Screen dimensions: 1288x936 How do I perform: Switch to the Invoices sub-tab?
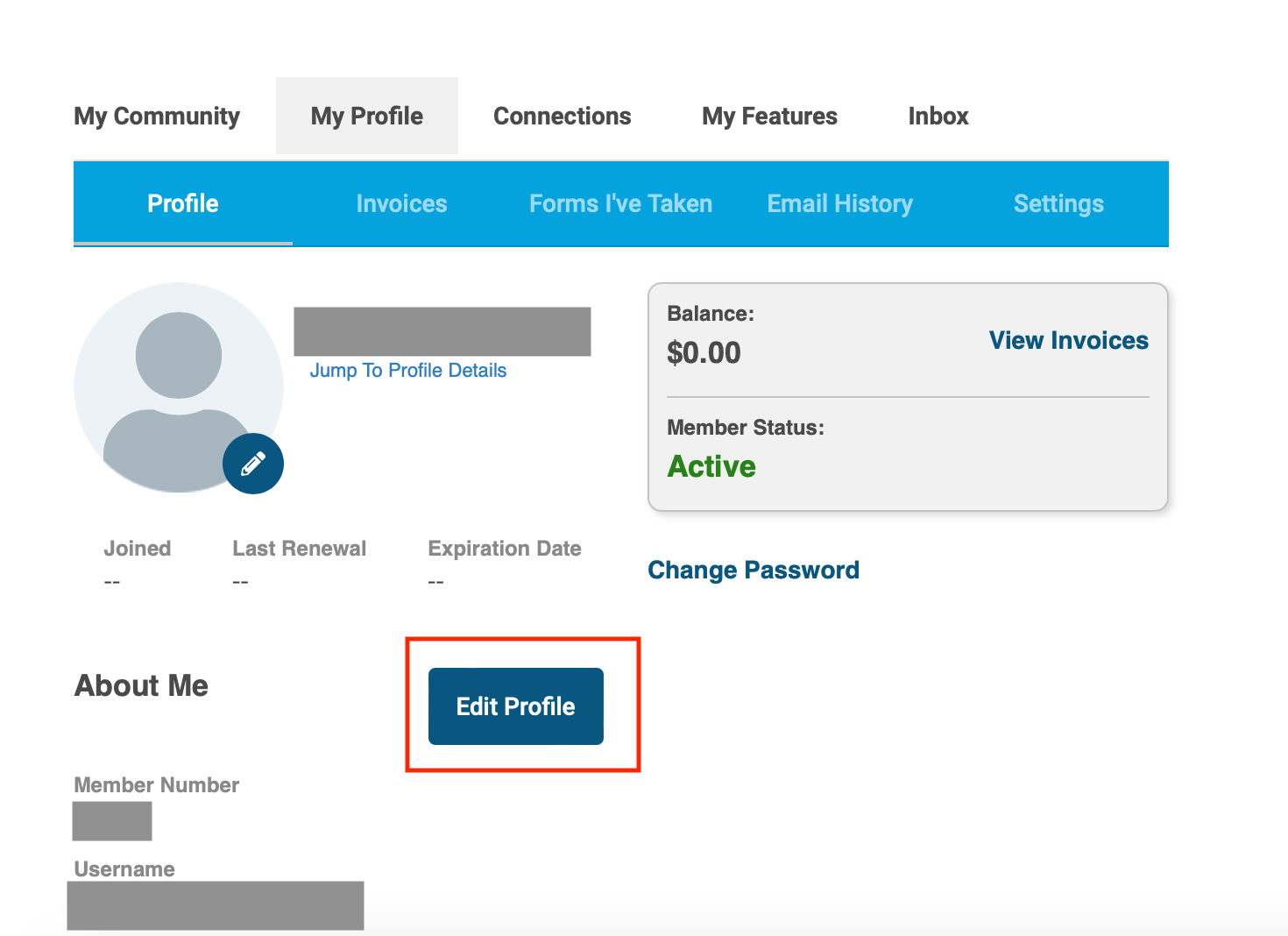[402, 203]
